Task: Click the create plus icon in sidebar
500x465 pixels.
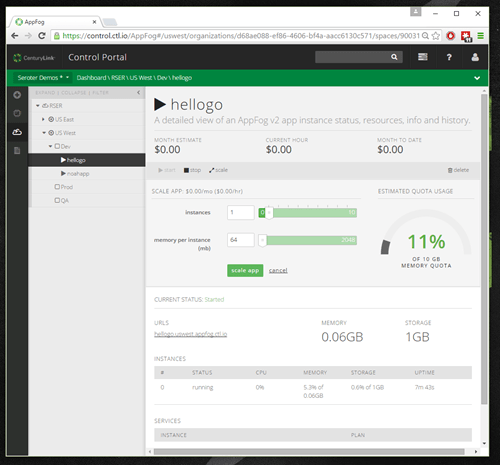Action: point(17,95)
